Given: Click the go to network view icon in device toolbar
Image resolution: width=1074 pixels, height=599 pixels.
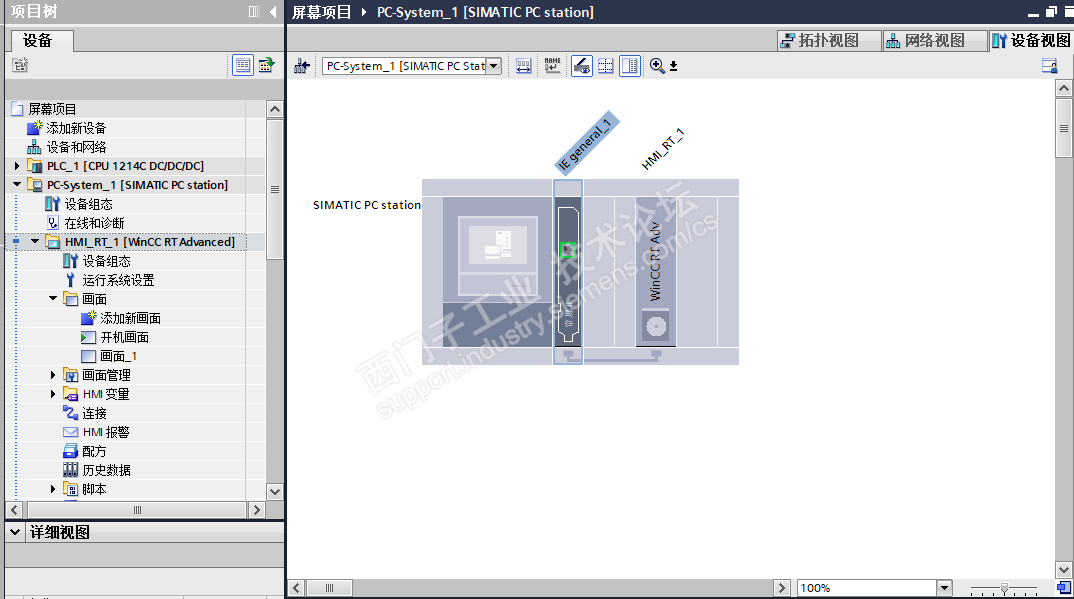Looking at the screenshot, I should (301, 66).
